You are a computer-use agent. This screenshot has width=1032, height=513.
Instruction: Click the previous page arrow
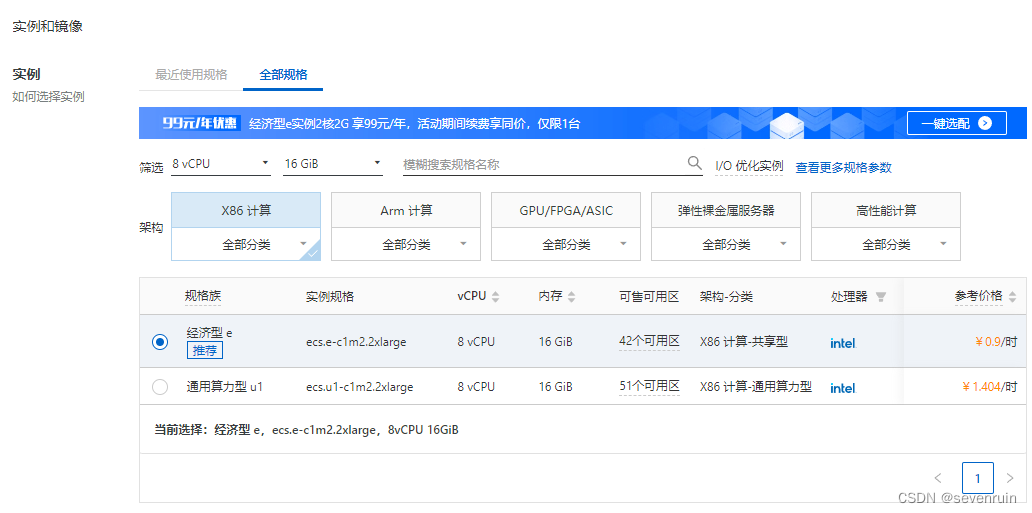click(x=938, y=478)
